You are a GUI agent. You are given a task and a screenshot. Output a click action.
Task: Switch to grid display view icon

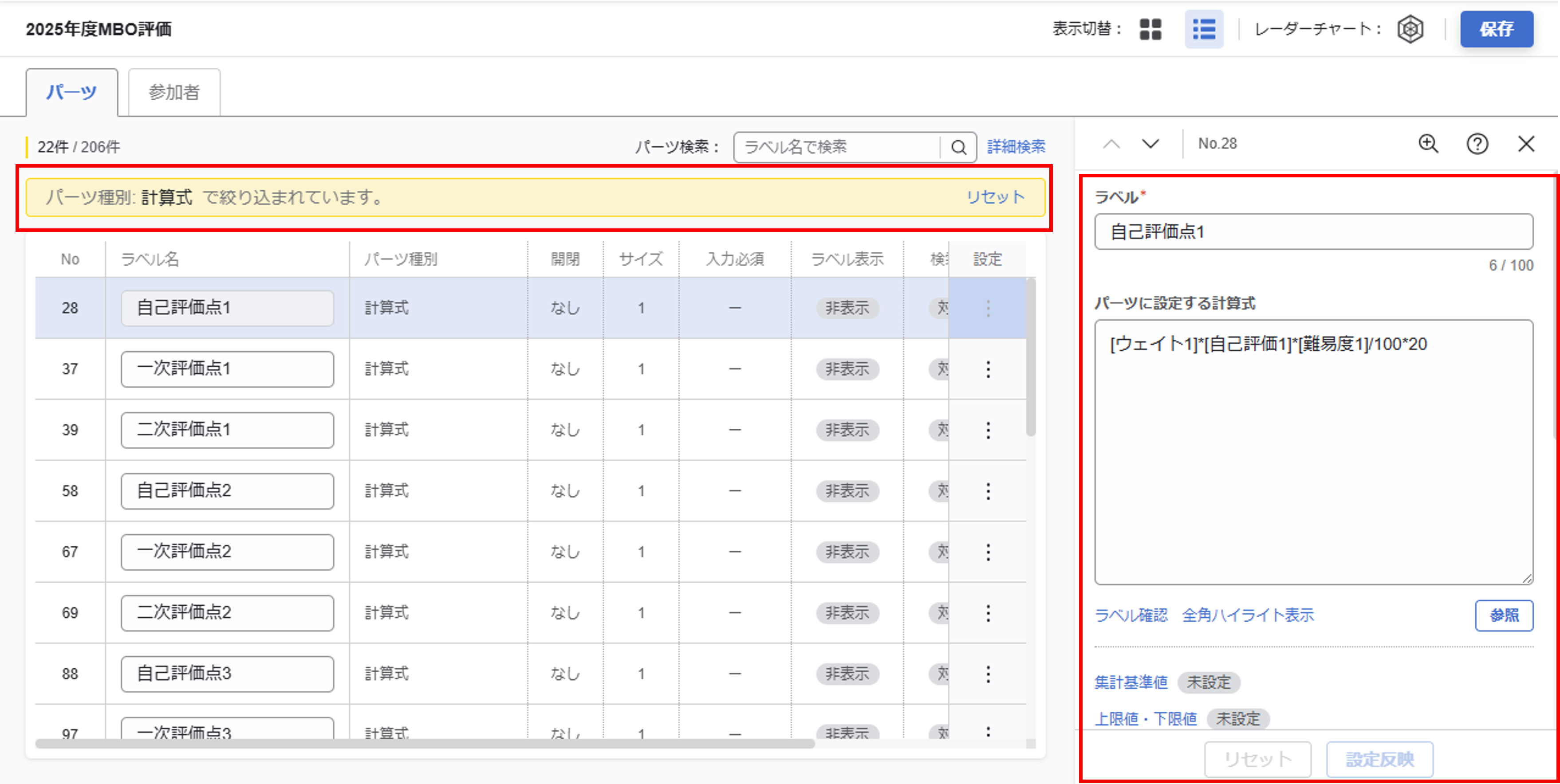1150,29
